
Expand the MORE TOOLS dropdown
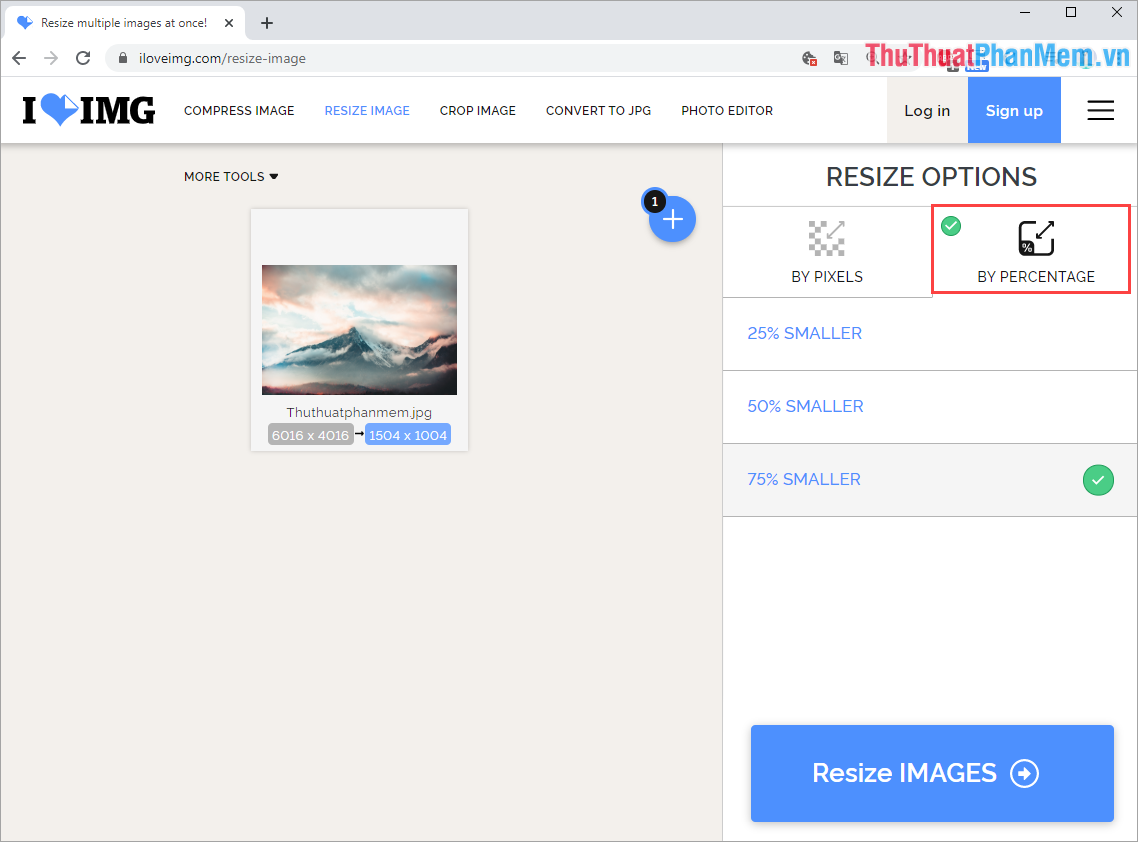click(231, 176)
